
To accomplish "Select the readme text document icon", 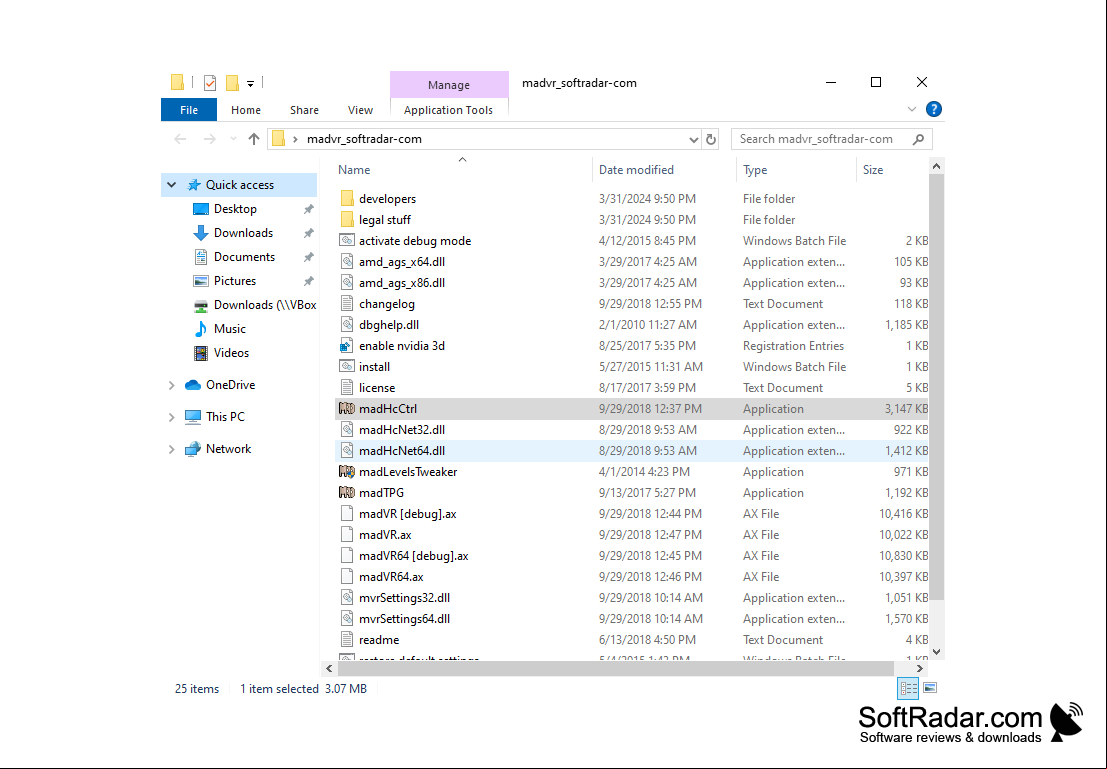I will click(x=347, y=640).
